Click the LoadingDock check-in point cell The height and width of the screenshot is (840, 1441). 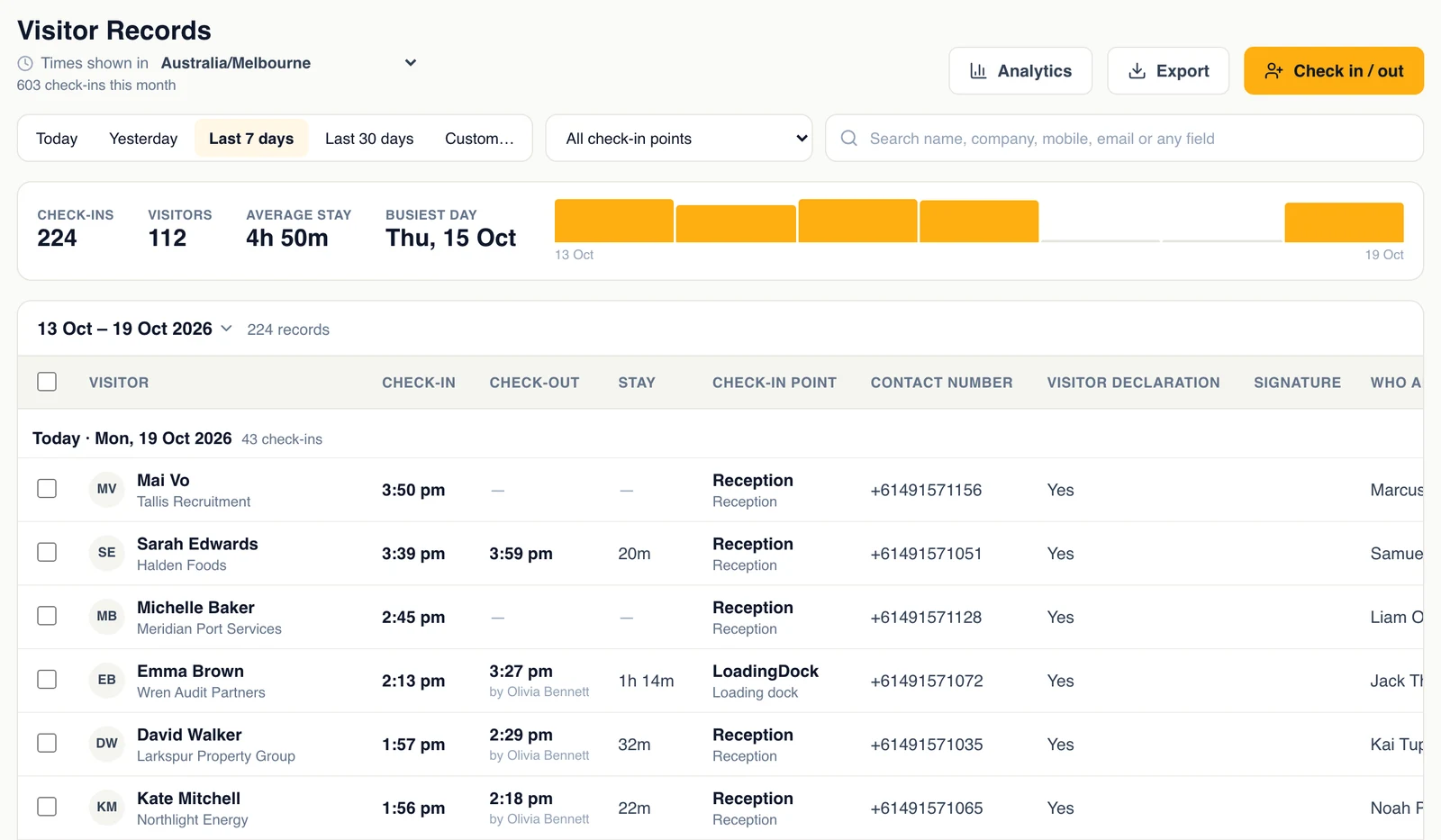pos(766,681)
